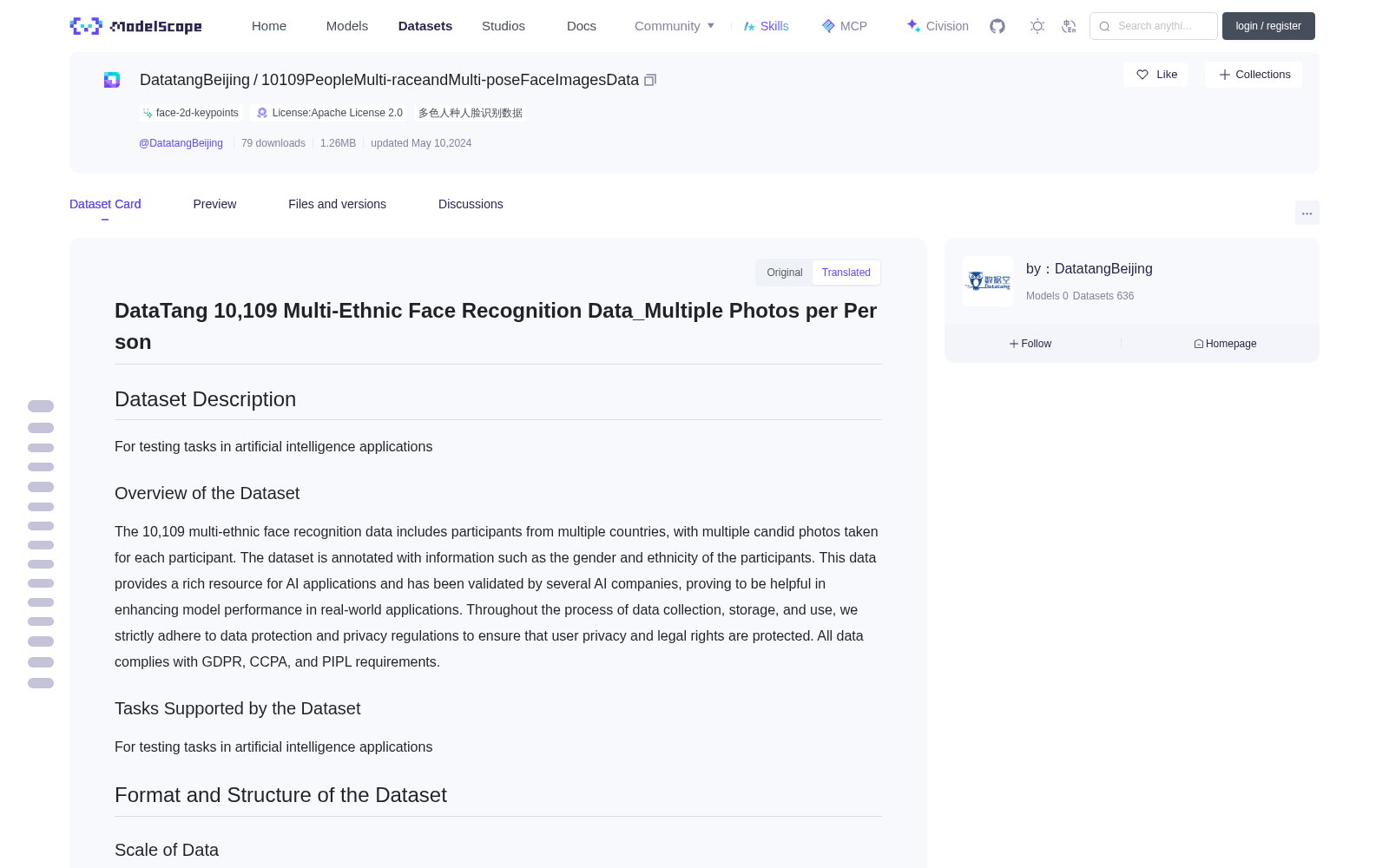The image size is (1389, 868).
Task: Click the Follow plus icon
Action: [1013, 344]
